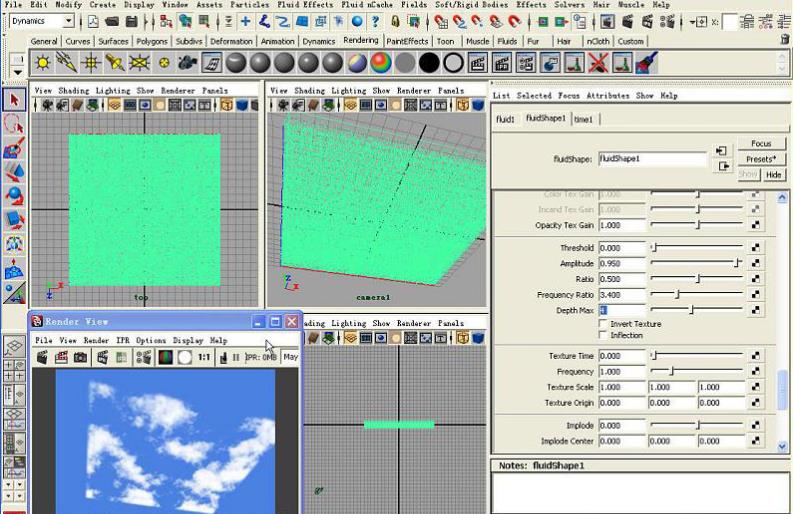The width and height of the screenshot is (793, 514).
Task: Click the map button for Implode
Action: point(756,425)
